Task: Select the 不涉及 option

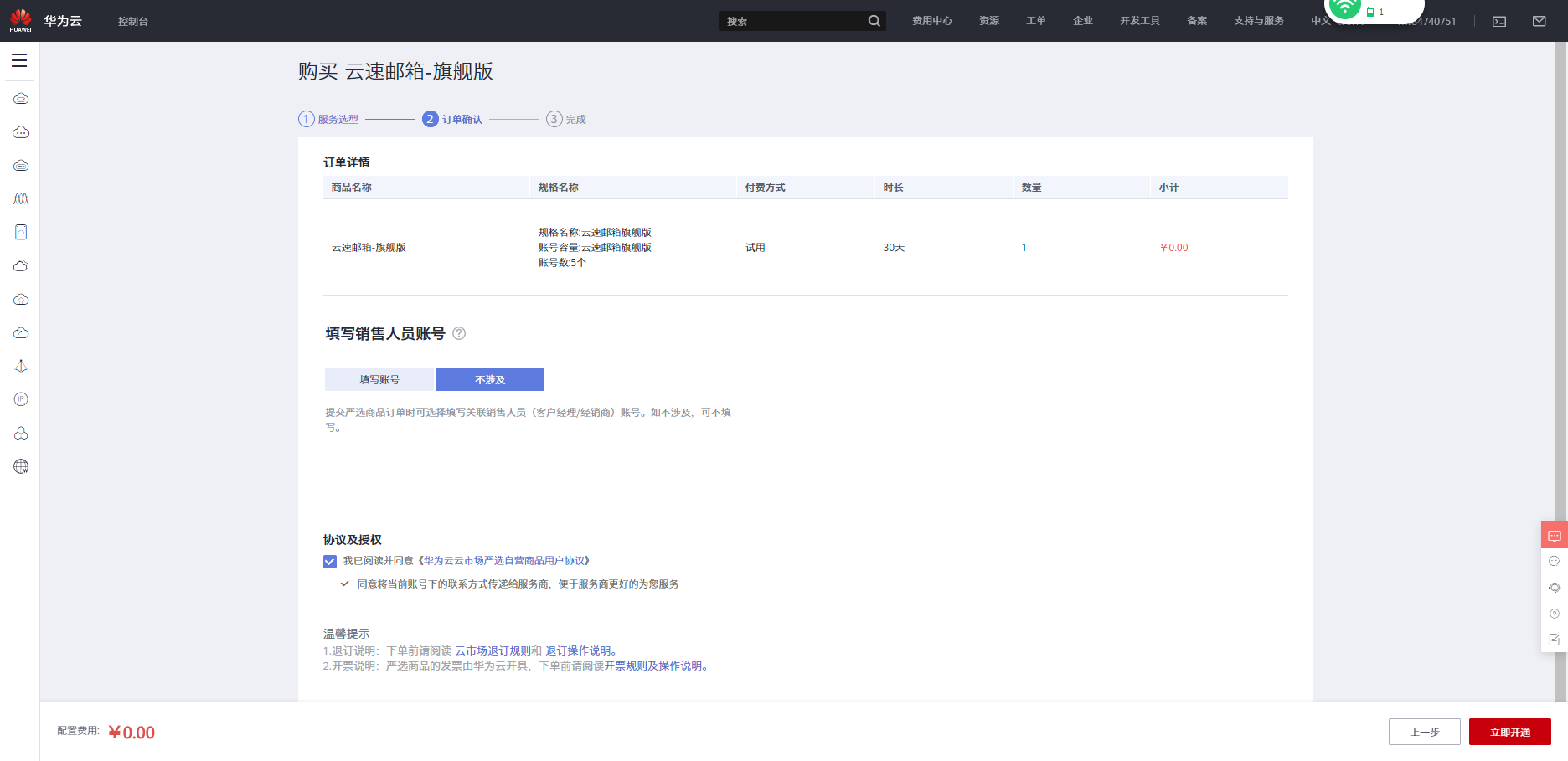Action: coord(490,379)
